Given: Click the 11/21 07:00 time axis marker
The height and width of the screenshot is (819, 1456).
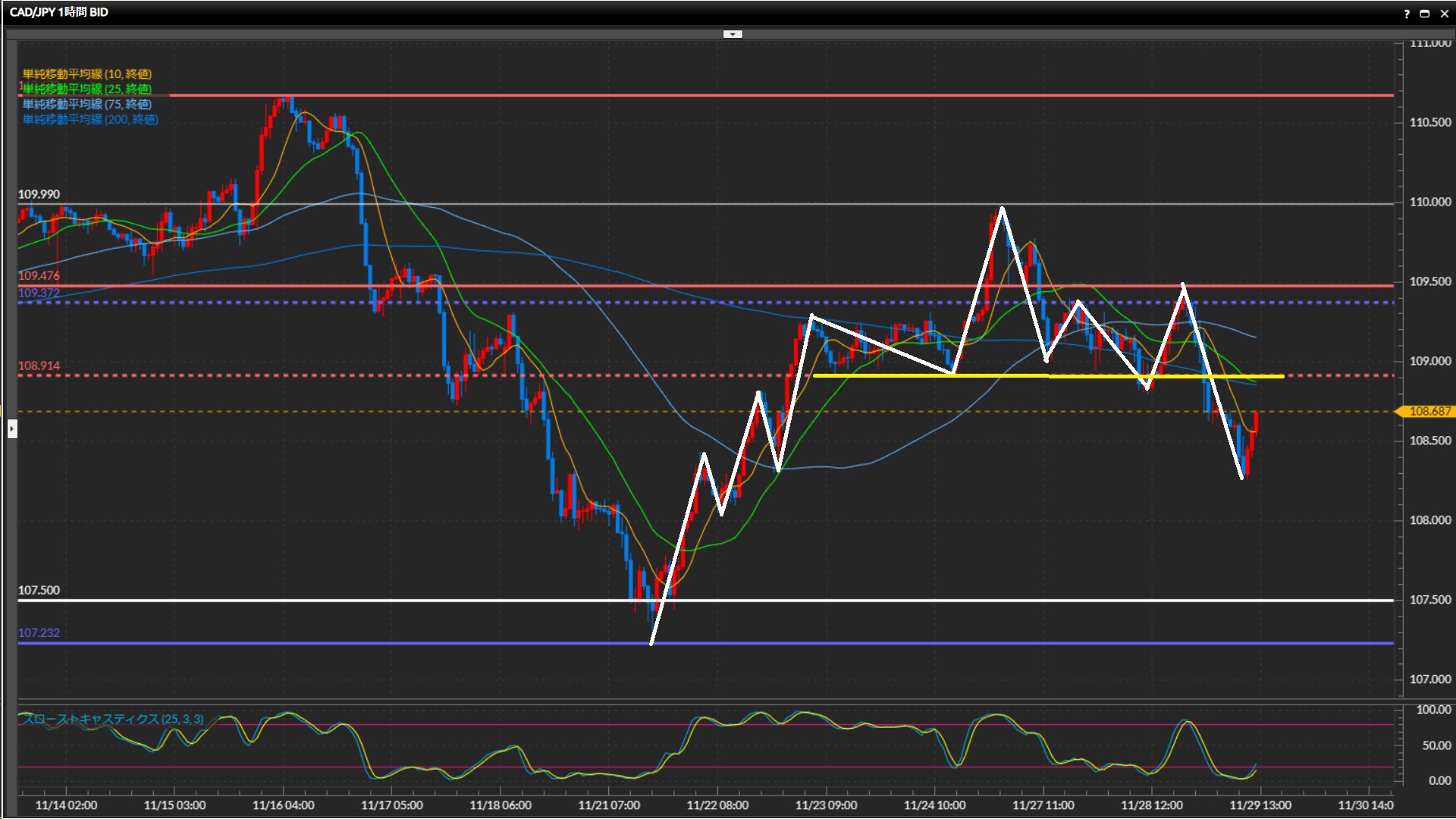Looking at the screenshot, I should pyautogui.click(x=609, y=805).
